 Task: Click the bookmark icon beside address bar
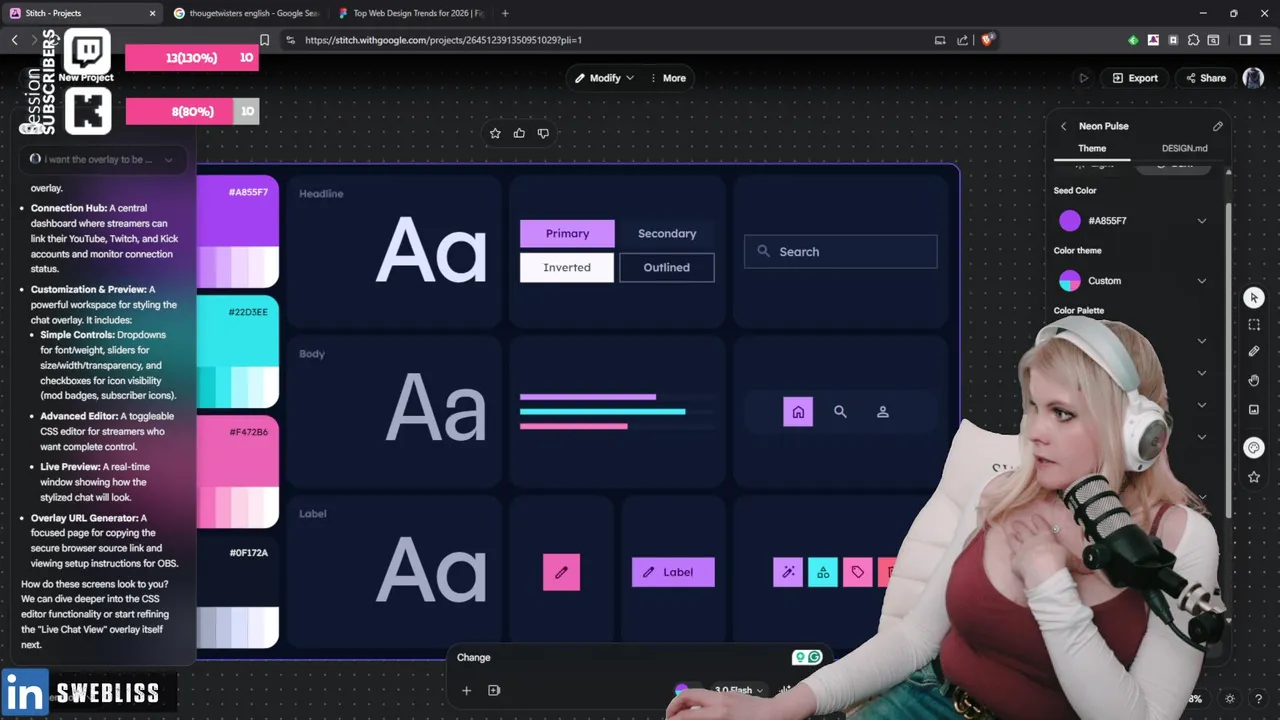click(264, 40)
